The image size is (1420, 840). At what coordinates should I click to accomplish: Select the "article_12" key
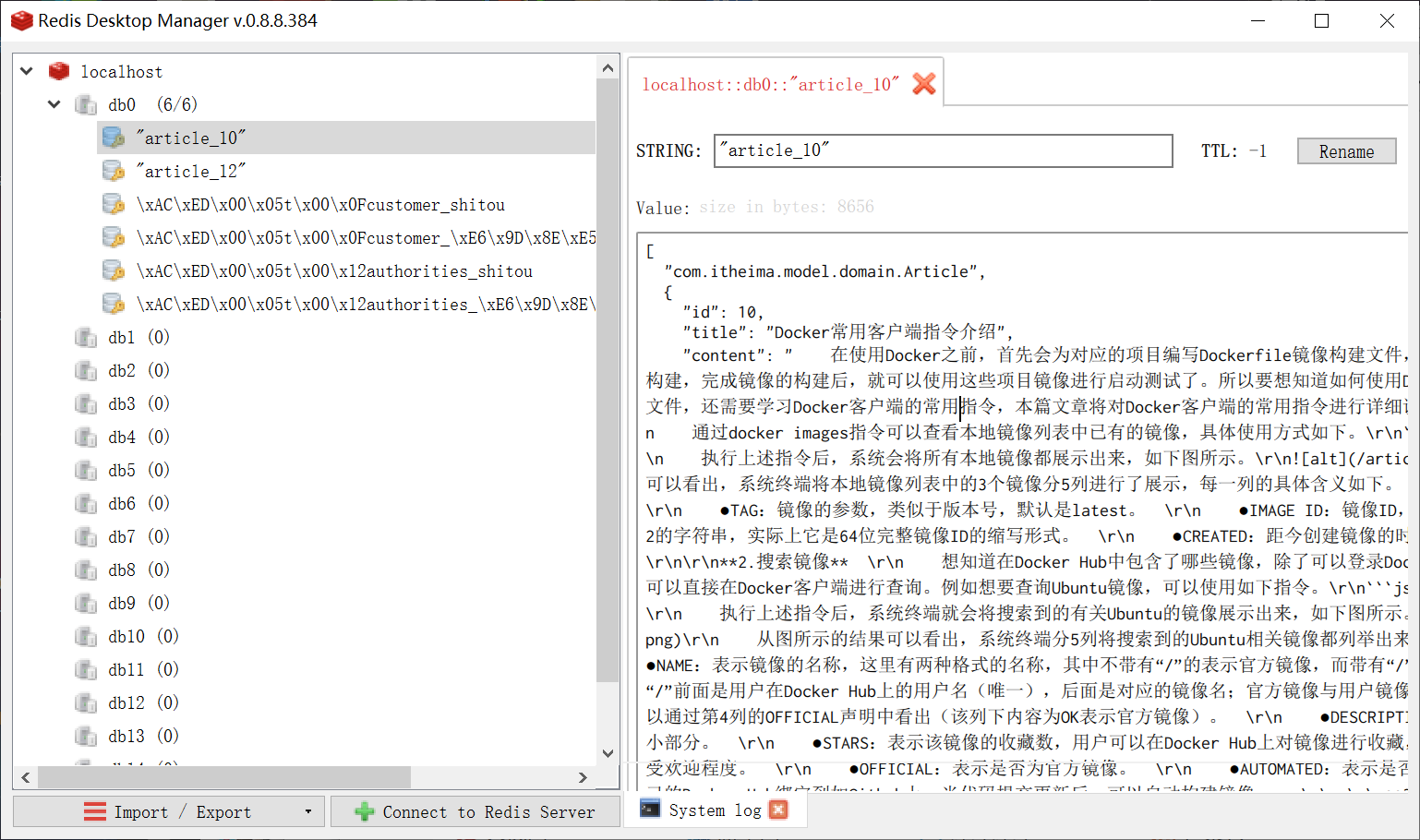[x=191, y=171]
